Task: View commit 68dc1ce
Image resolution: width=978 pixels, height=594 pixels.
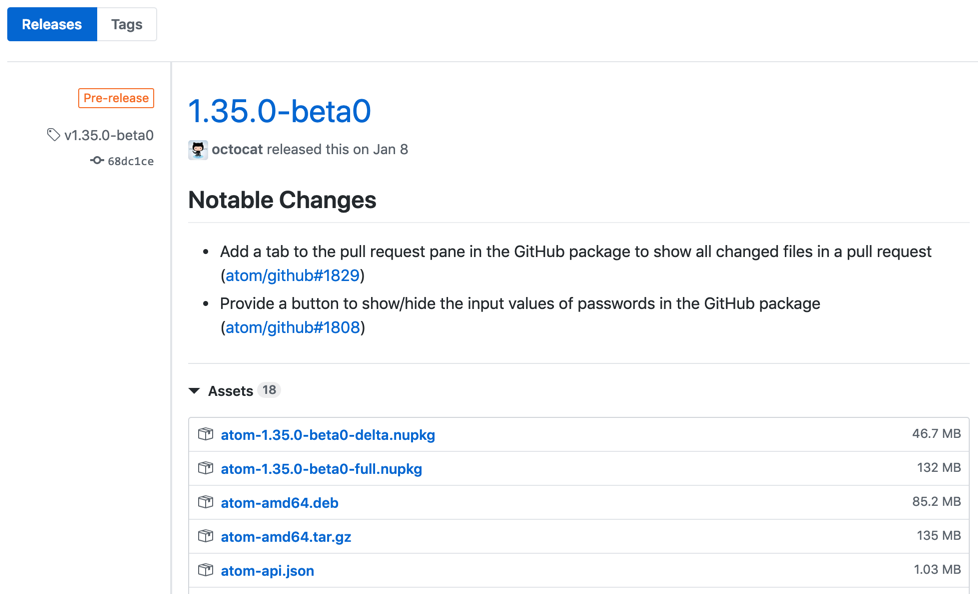Action: click(130, 161)
